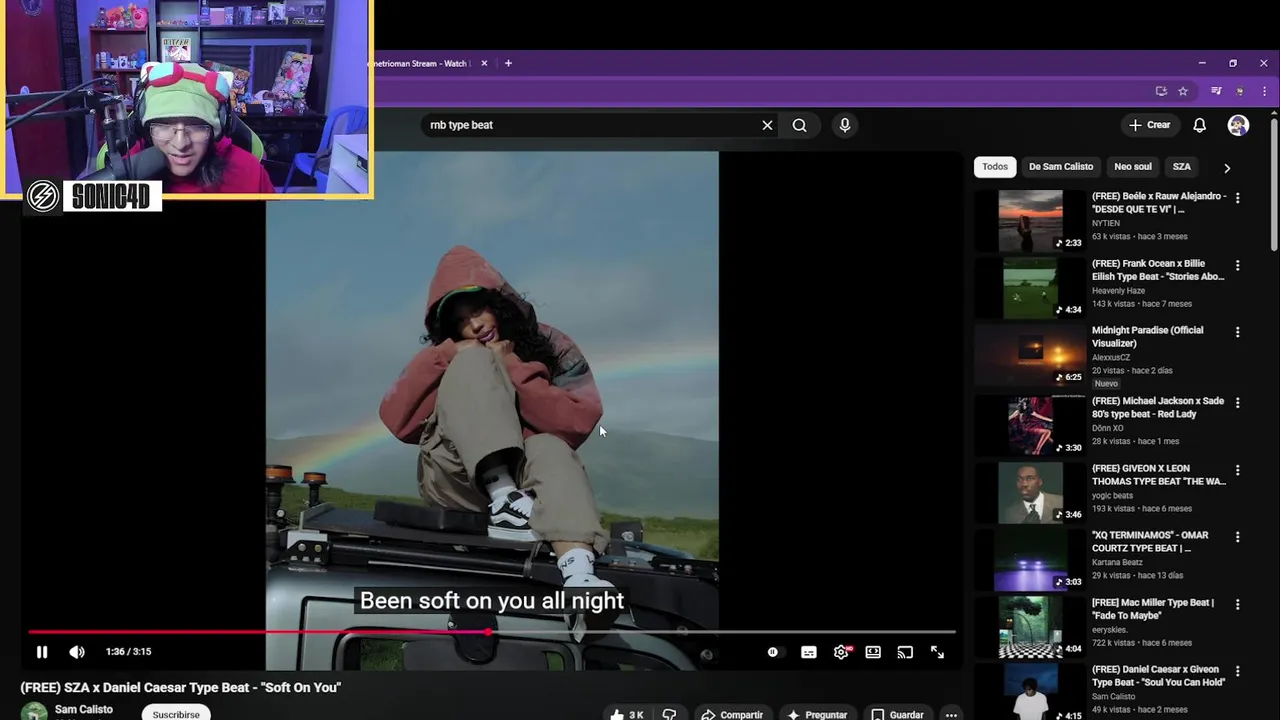Cast the video to a TV
Image resolution: width=1280 pixels, height=720 pixels.
[905, 652]
